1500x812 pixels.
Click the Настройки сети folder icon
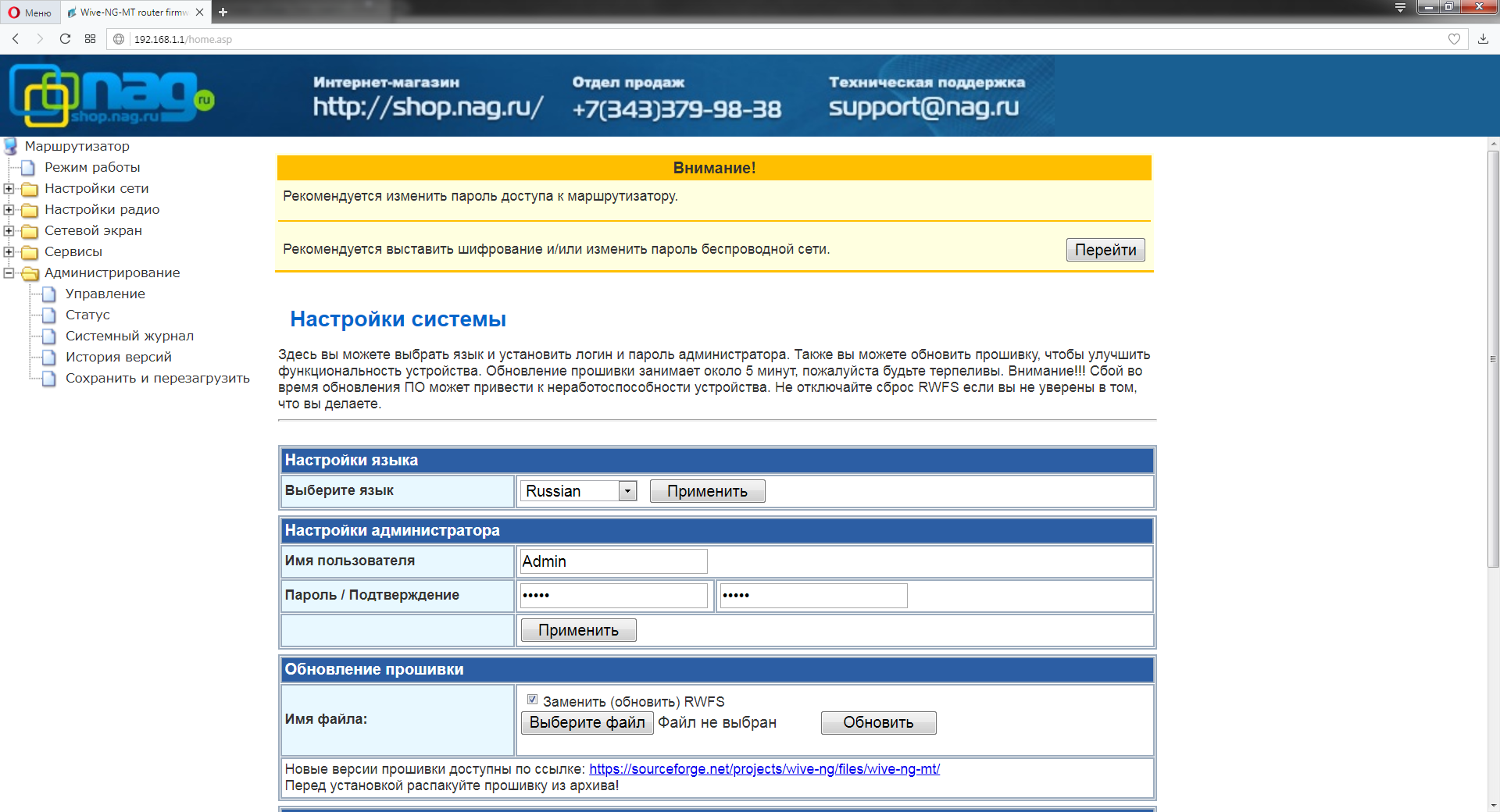point(30,189)
